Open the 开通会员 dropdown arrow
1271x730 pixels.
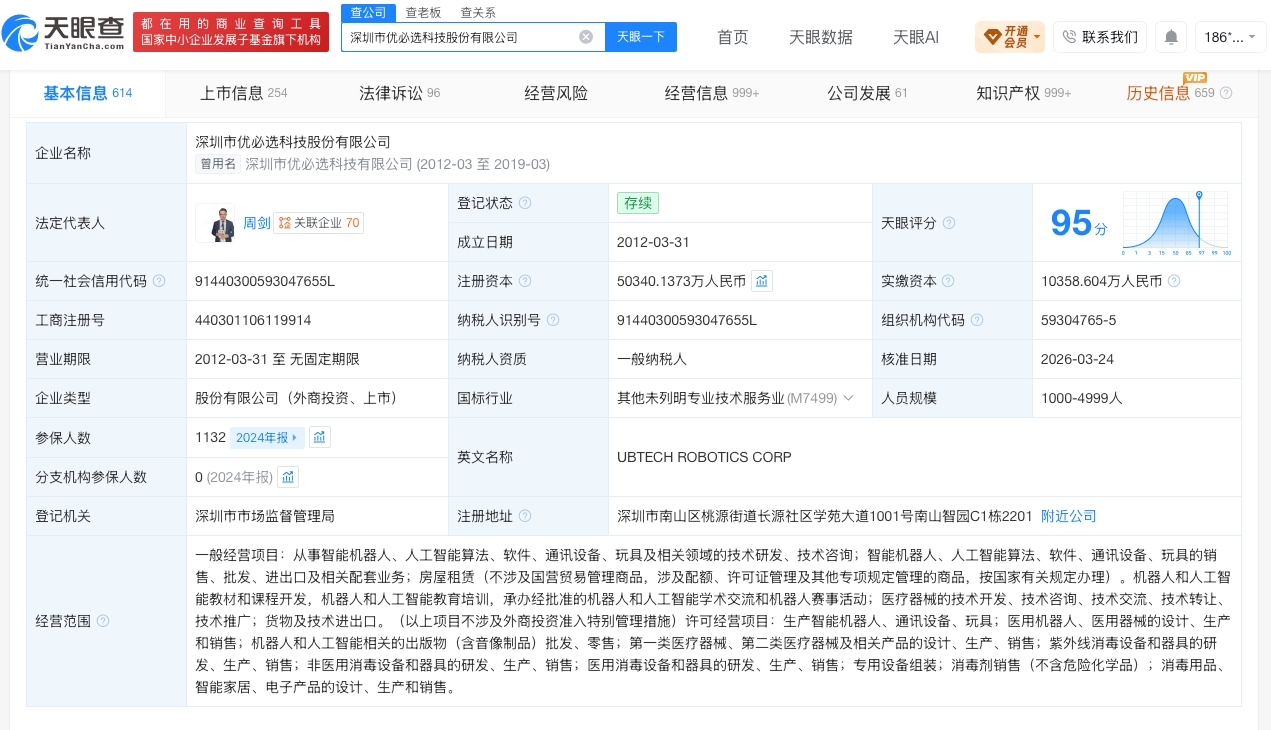click(x=1037, y=37)
